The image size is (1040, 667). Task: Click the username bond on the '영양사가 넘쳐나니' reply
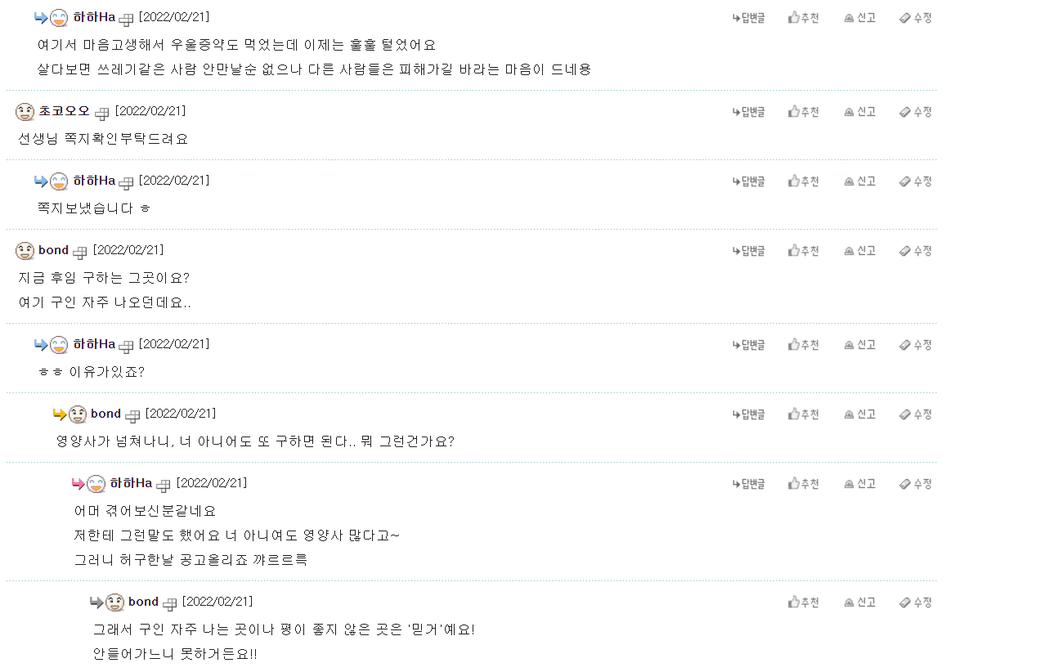[x=106, y=414]
